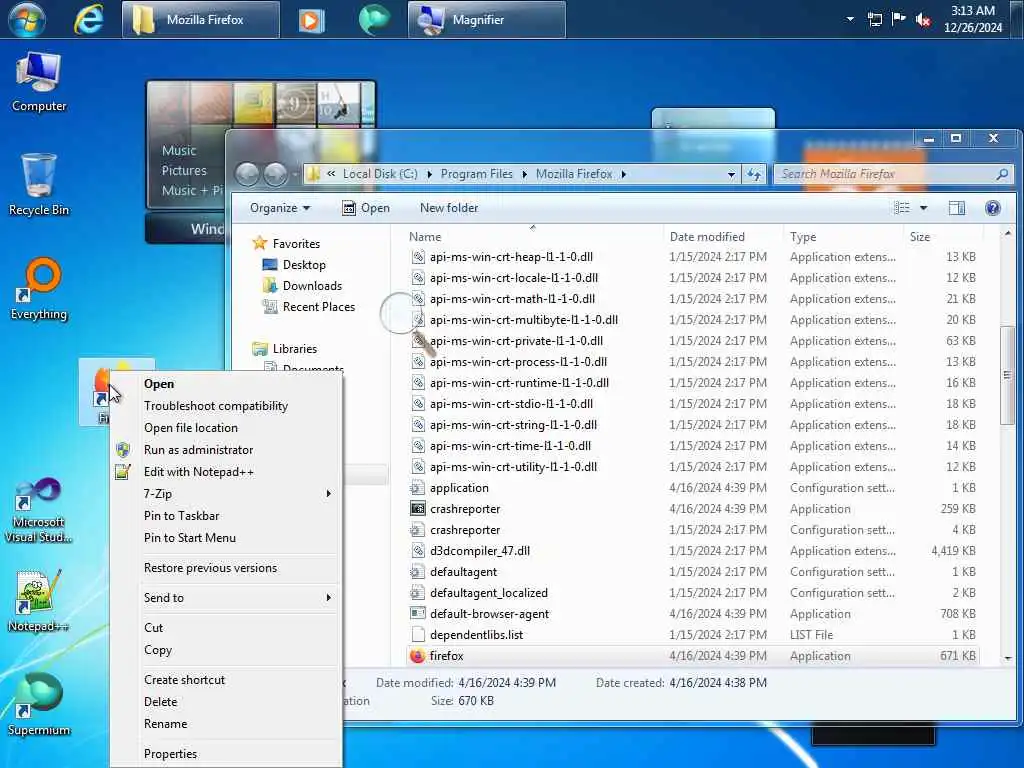Choose Cut in context menu

pyautogui.click(x=226, y=628)
